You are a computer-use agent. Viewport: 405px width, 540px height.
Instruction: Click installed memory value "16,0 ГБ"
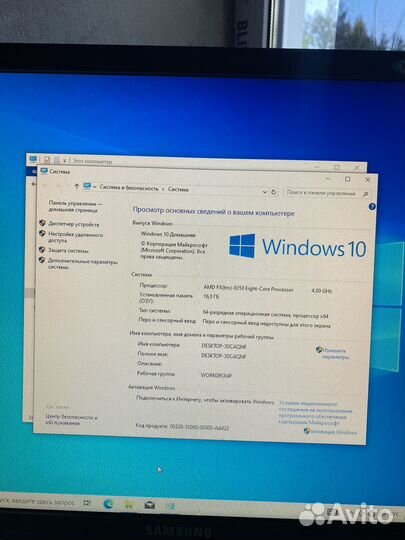tap(211, 296)
